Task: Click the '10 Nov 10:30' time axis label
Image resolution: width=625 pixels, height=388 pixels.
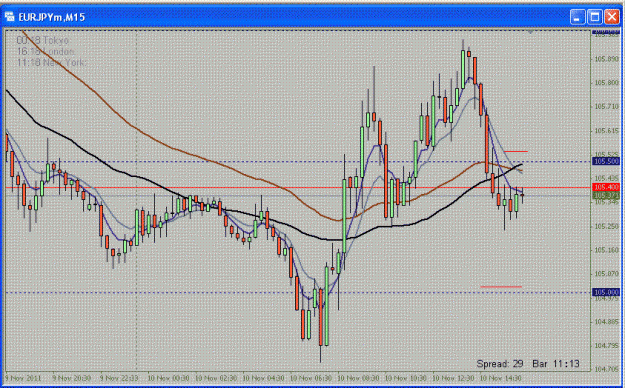Action: click(406, 378)
